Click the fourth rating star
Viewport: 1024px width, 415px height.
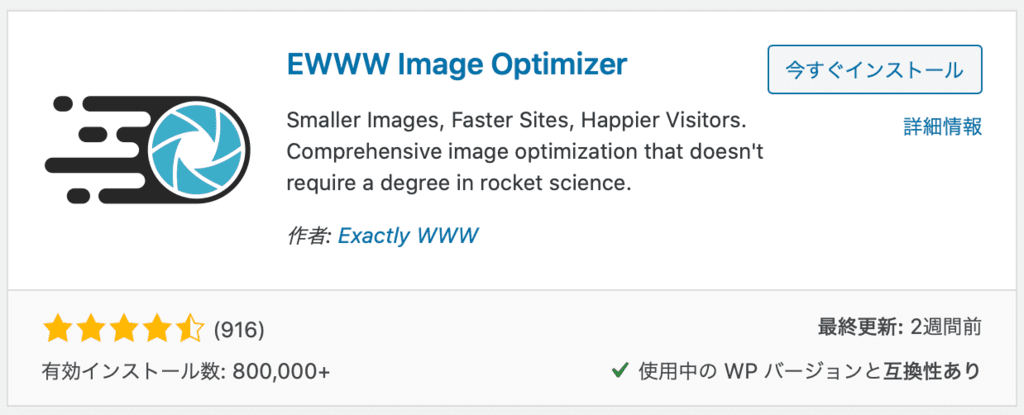coord(158,328)
